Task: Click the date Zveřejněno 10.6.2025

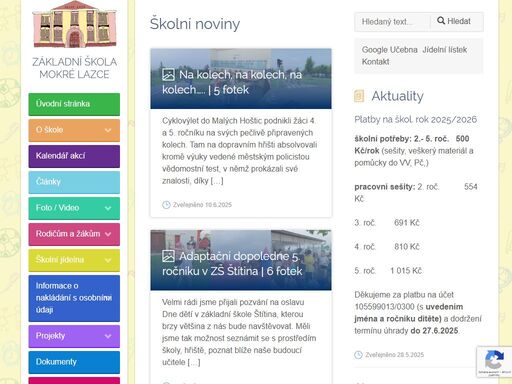Action: (x=202, y=205)
